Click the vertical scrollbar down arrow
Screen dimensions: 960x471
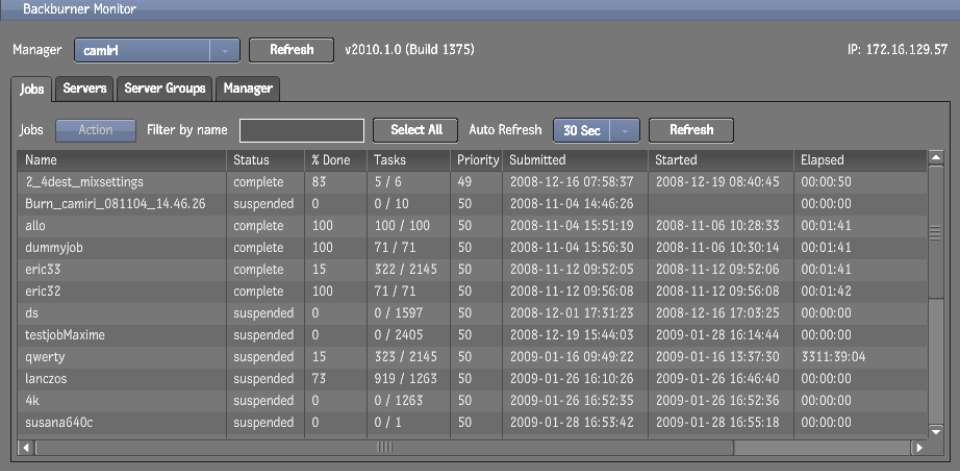[936, 430]
